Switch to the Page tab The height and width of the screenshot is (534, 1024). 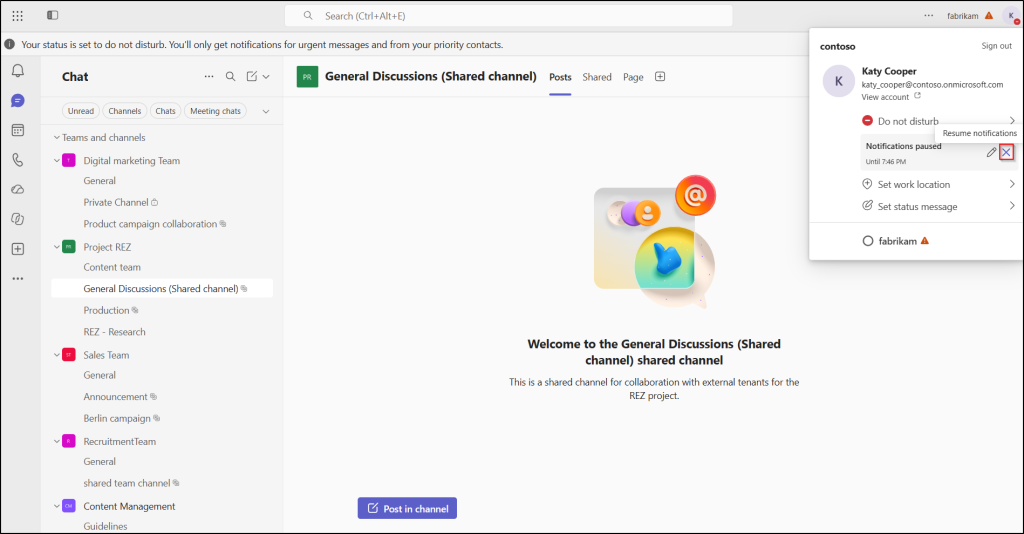(633, 77)
